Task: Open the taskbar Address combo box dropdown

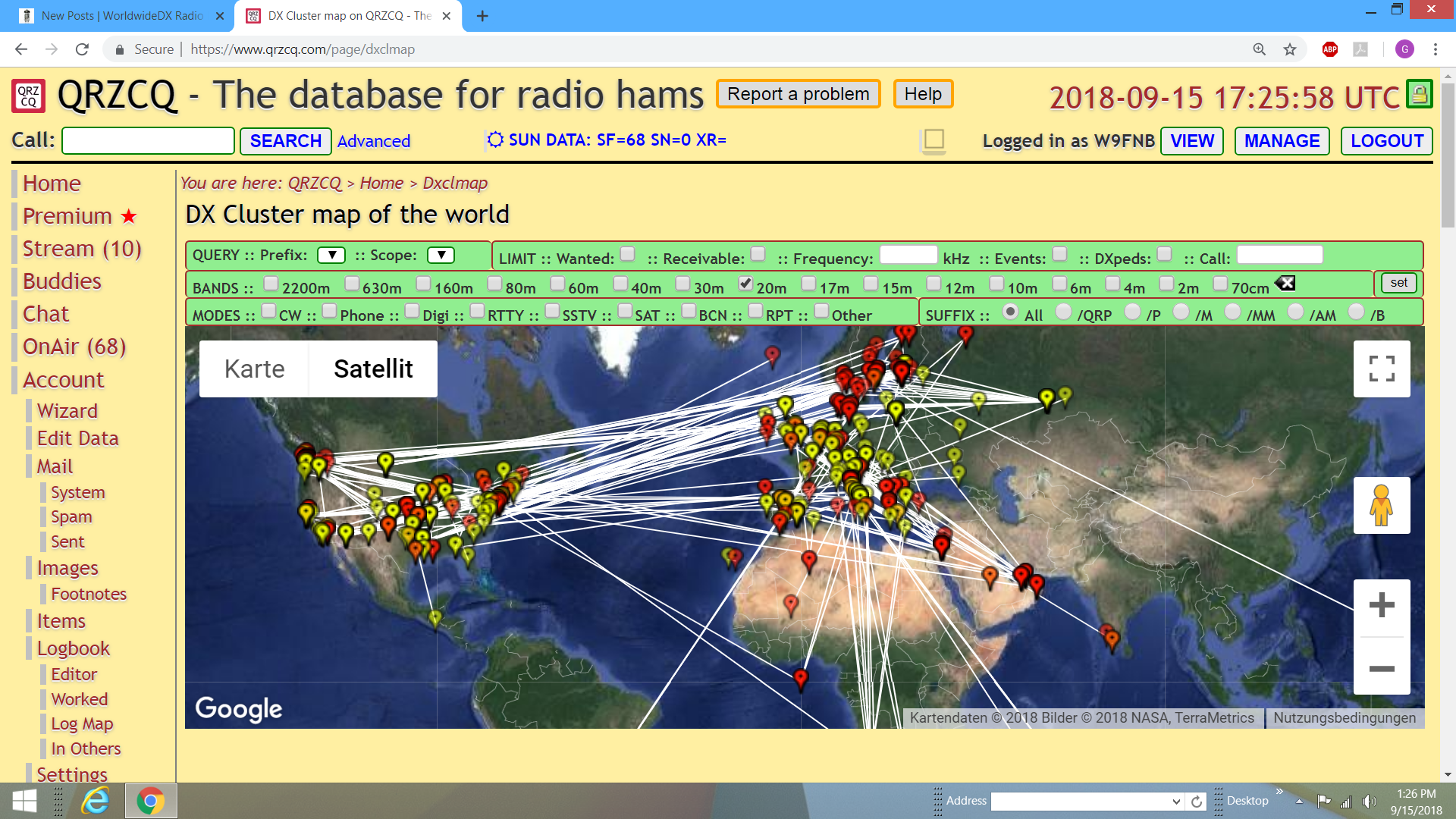Action: (x=1175, y=802)
